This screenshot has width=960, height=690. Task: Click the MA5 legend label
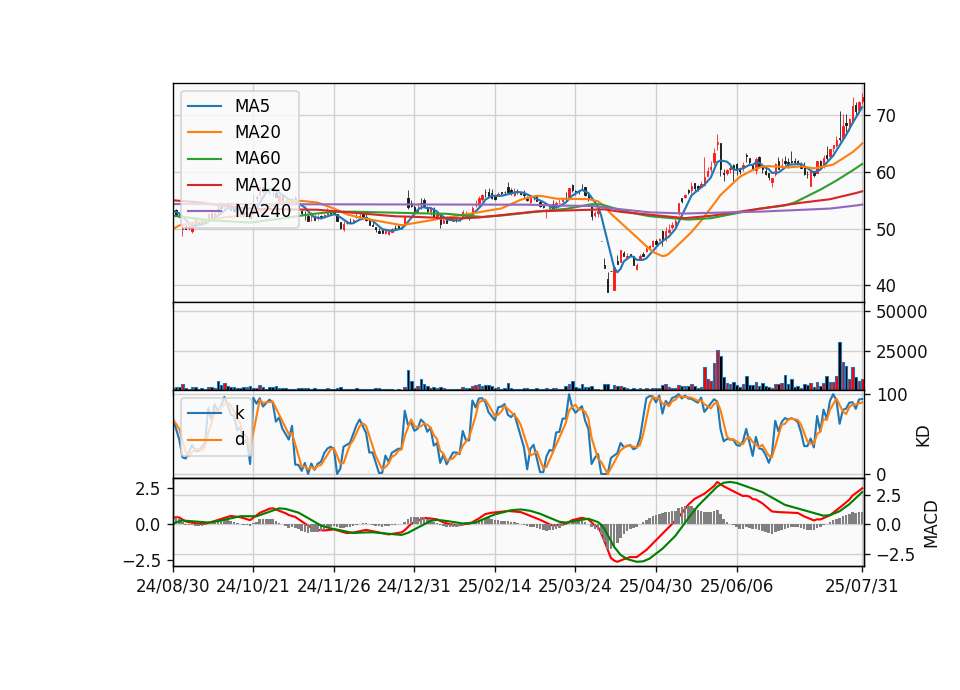click(252, 106)
